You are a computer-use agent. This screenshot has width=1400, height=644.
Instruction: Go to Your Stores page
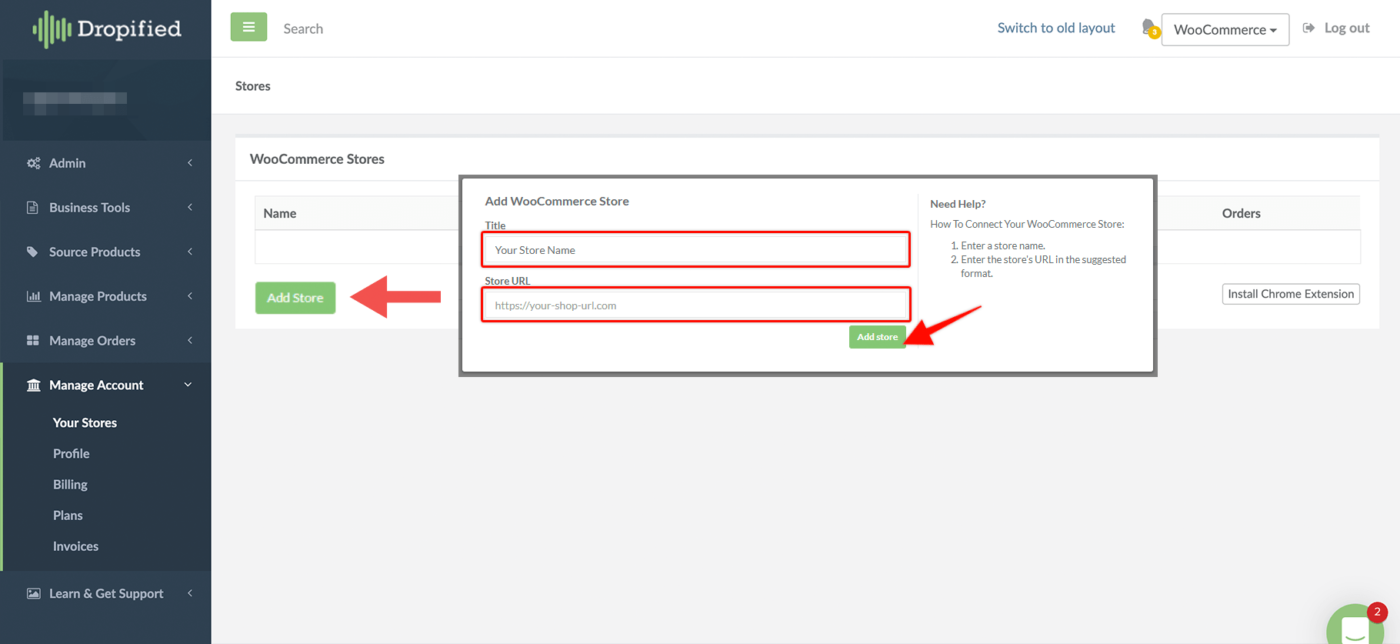click(85, 423)
